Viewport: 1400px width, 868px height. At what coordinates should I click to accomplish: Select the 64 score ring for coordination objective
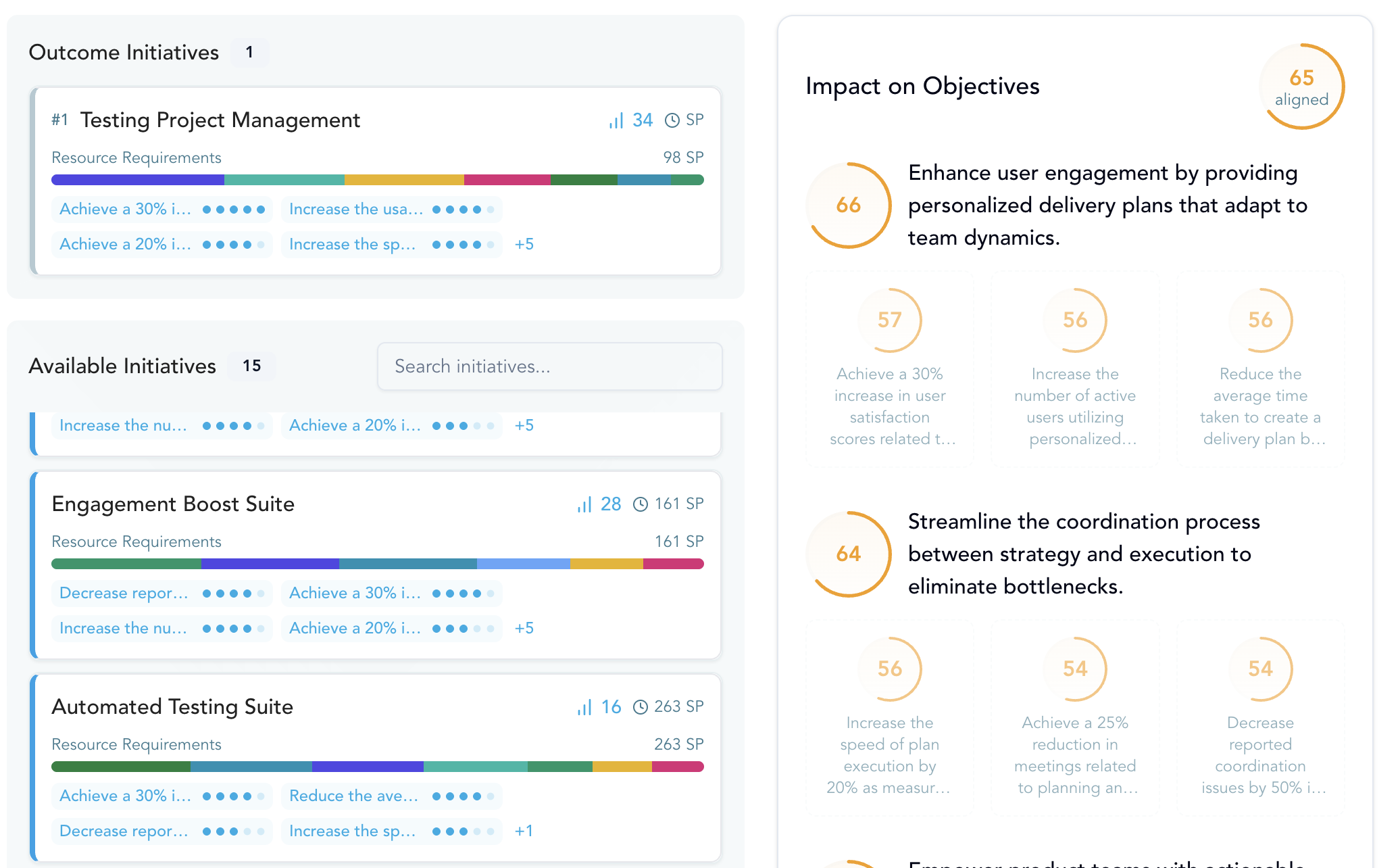click(849, 554)
